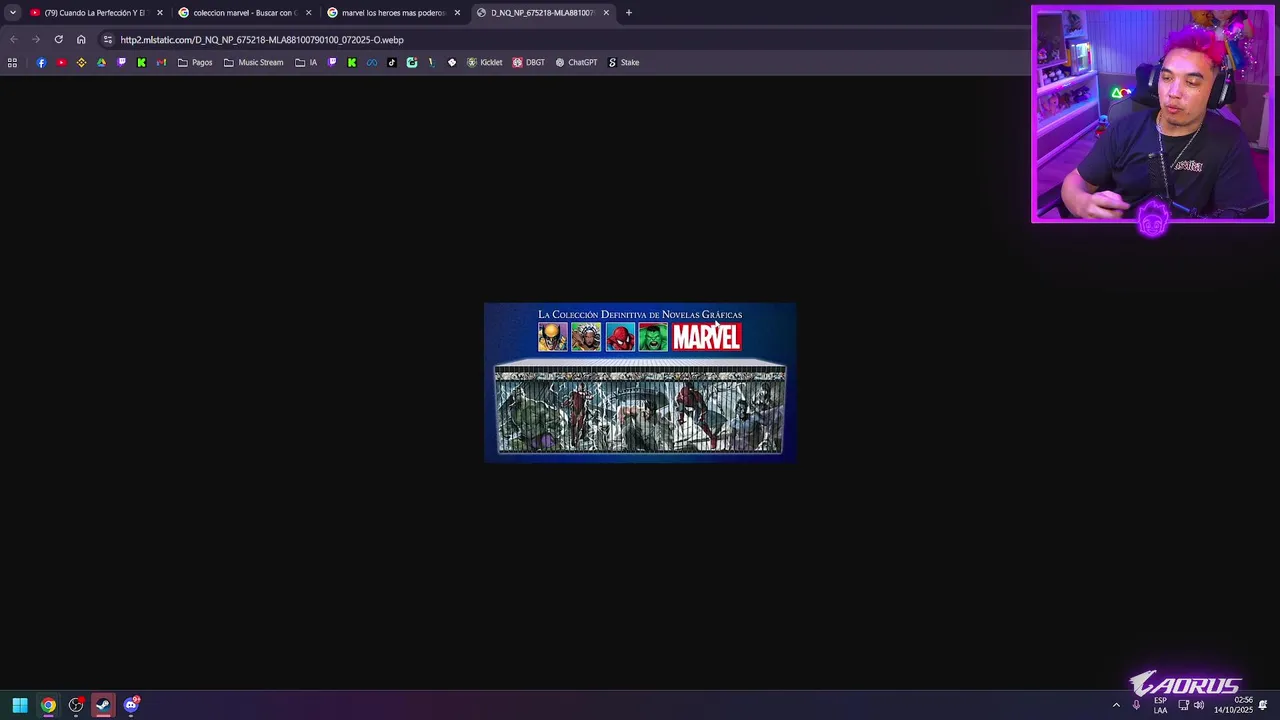Open Steam from the taskbar
This screenshot has width=1280, height=720.
coord(103,705)
